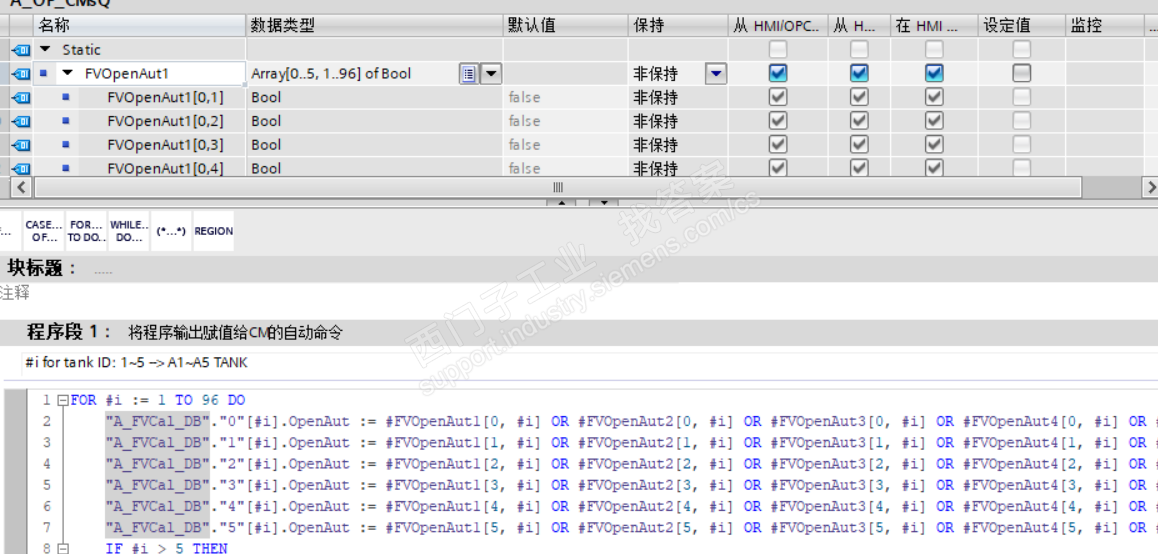This screenshot has height=554, width=1158.
Task: Click the 保持 column header
Action: click(x=678, y=26)
